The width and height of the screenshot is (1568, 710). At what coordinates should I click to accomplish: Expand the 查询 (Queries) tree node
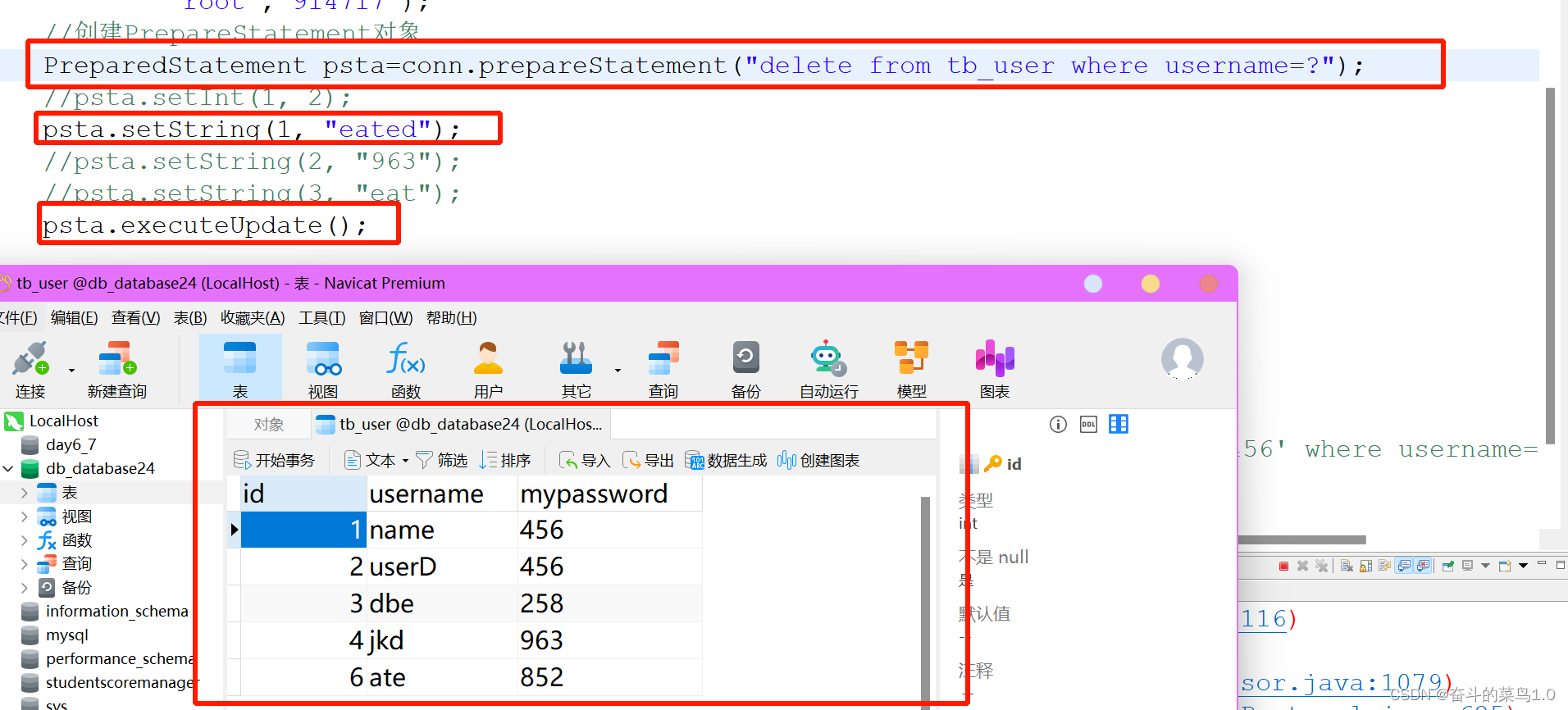(x=24, y=564)
